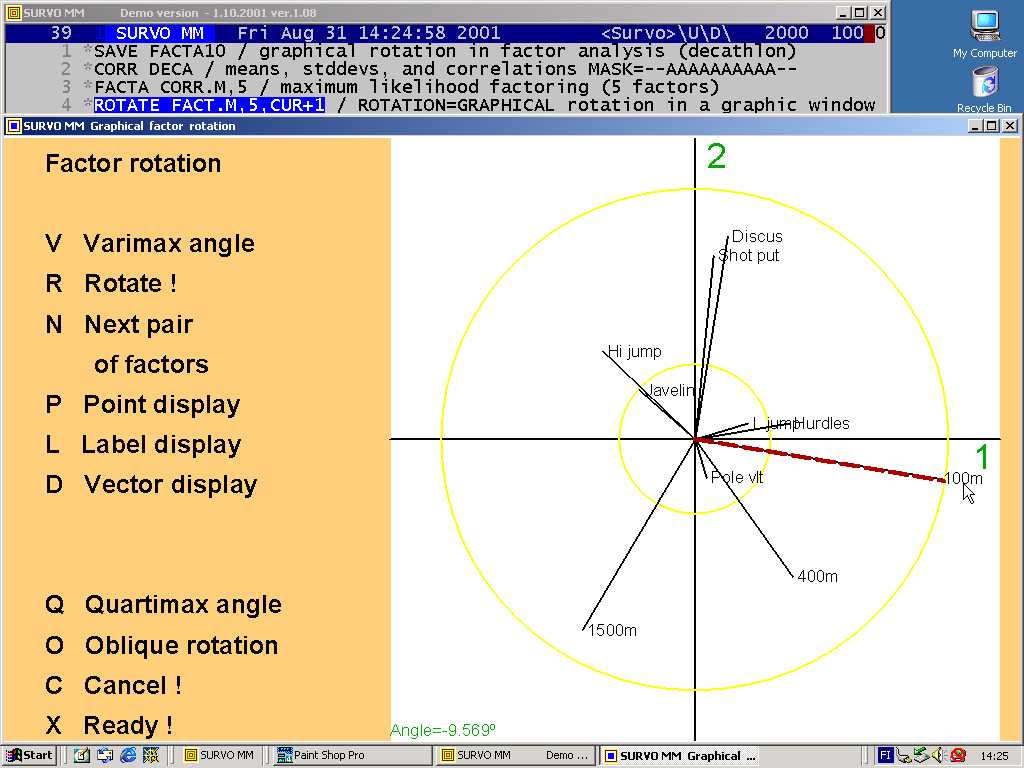Close the Graphical factor rotation window
Viewport: 1024px width, 768px height.
pyautogui.click(x=1009, y=126)
